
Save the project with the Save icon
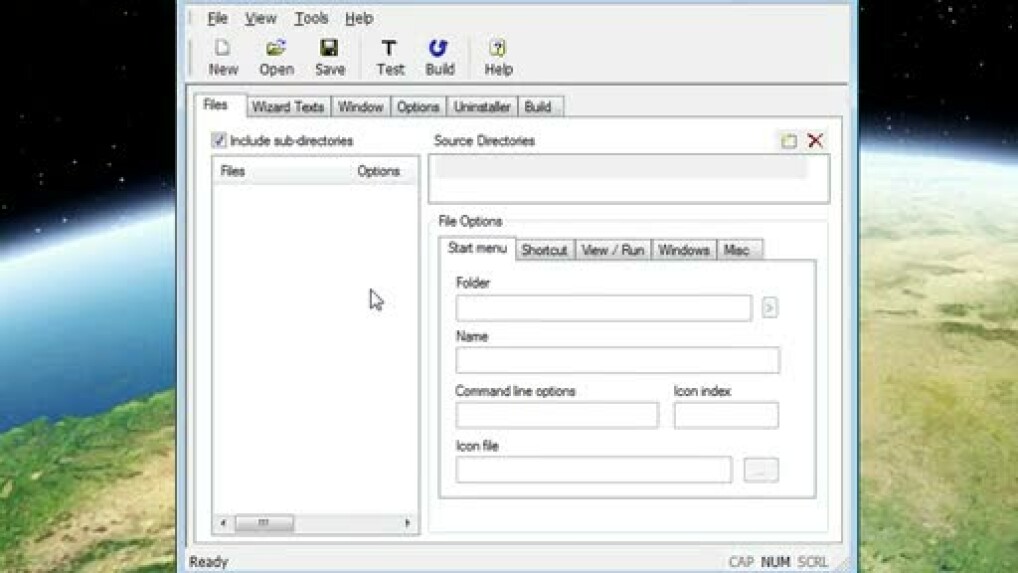[329, 57]
